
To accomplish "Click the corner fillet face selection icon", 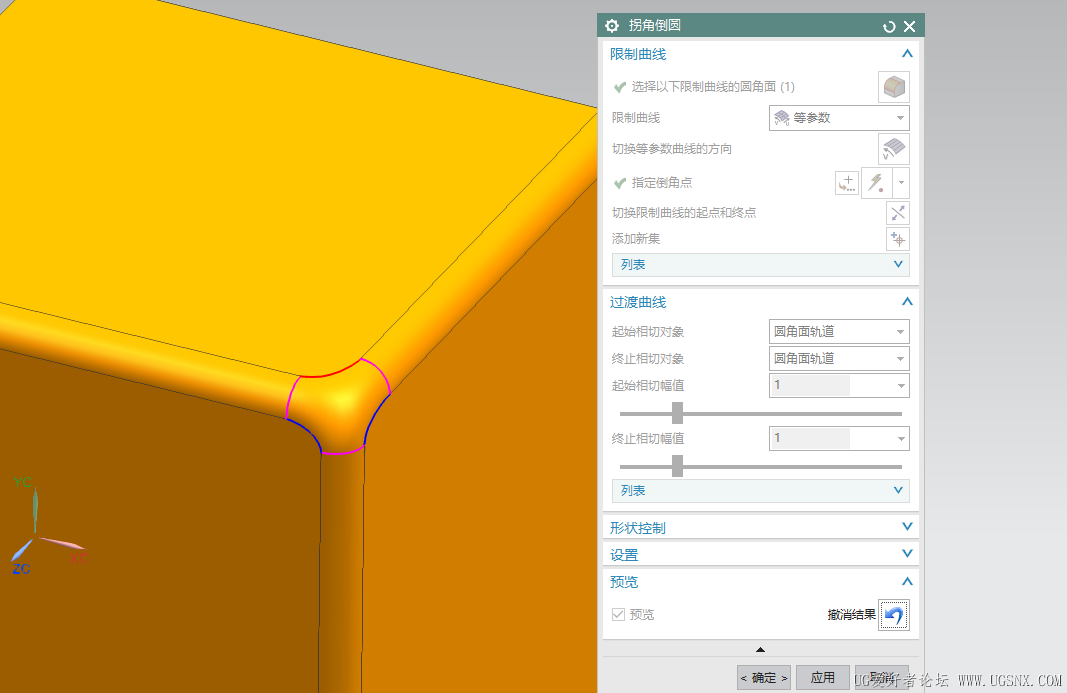I will (x=893, y=86).
